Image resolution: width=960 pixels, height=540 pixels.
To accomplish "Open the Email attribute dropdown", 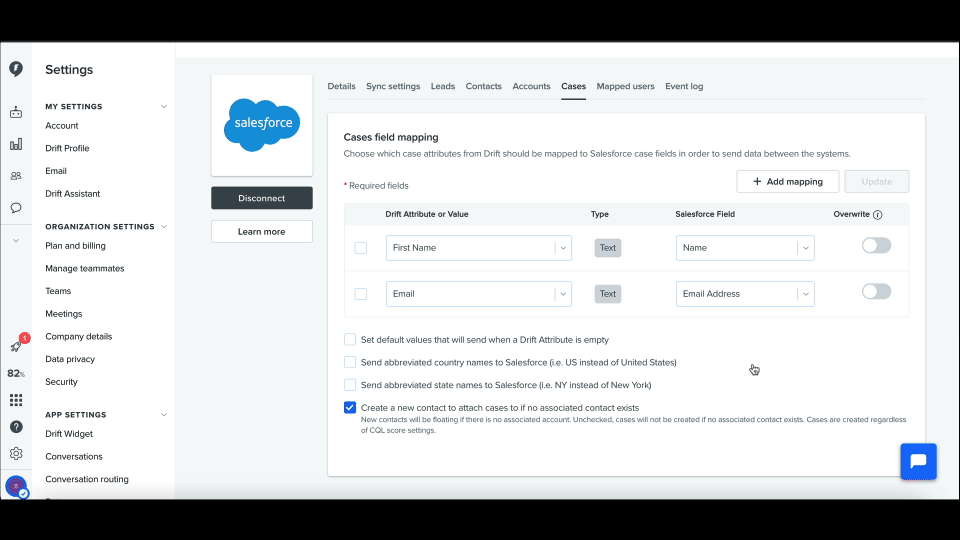I will [x=479, y=294].
